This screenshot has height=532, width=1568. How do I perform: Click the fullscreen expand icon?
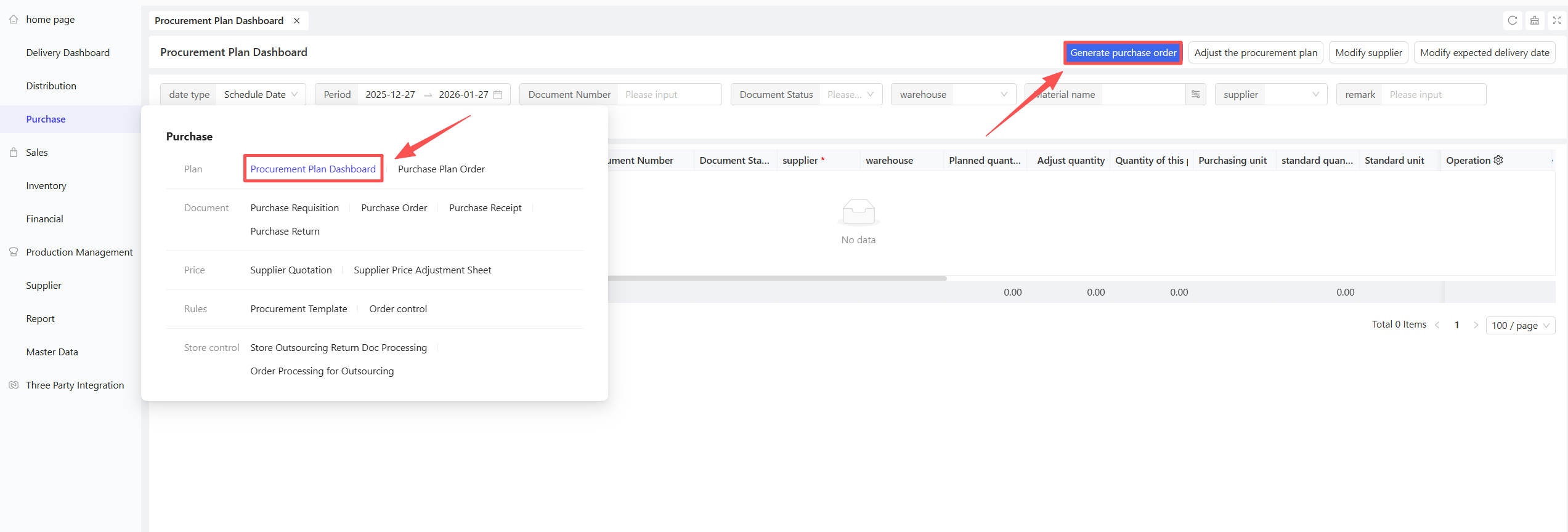click(1557, 20)
